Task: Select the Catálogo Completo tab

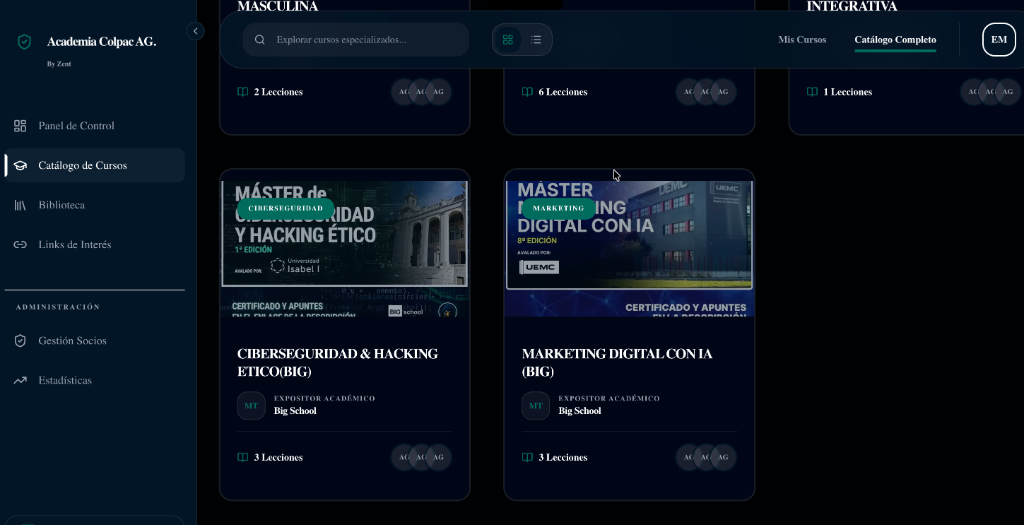Action: click(x=895, y=39)
